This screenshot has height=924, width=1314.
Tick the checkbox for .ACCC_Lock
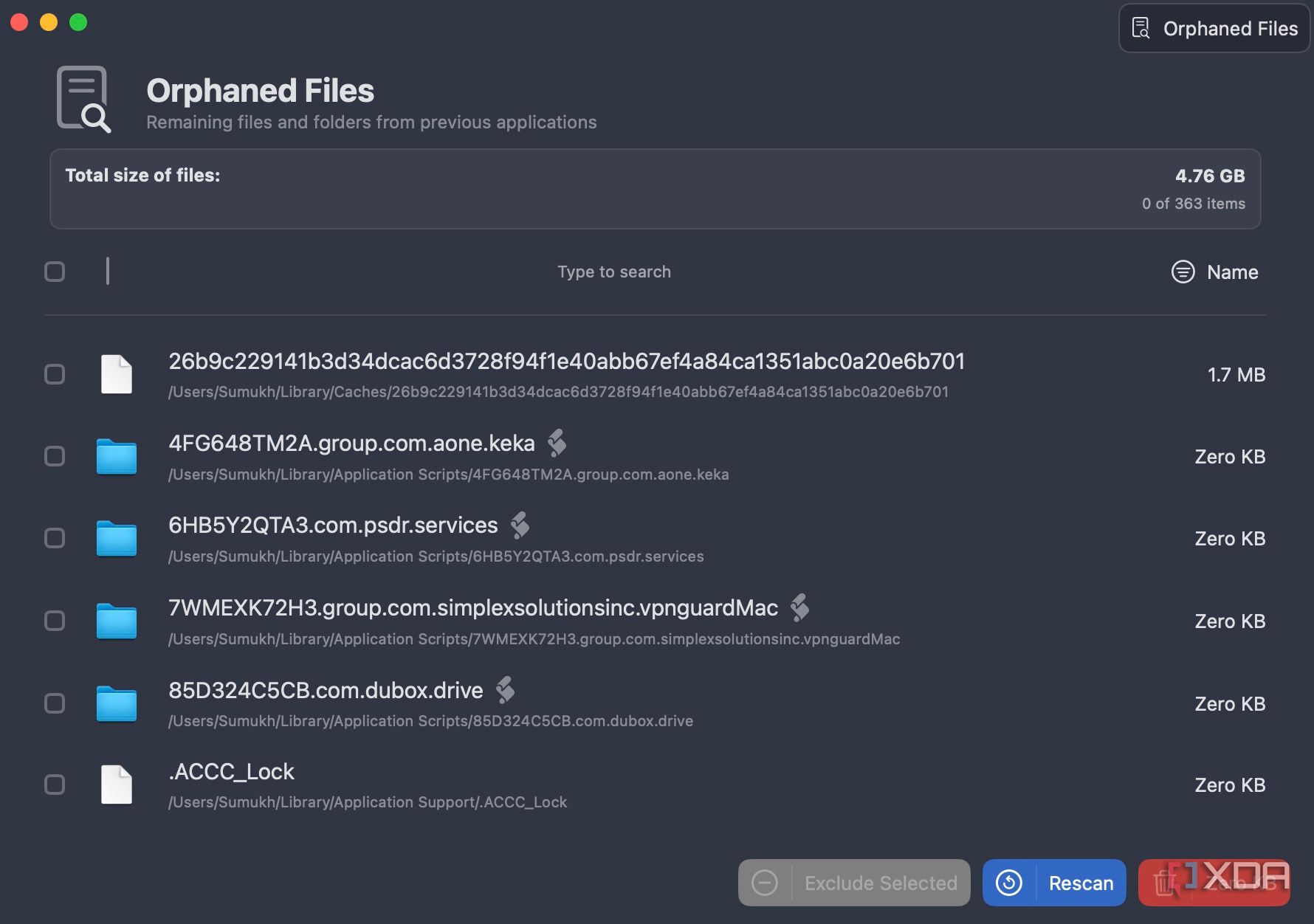coord(55,785)
